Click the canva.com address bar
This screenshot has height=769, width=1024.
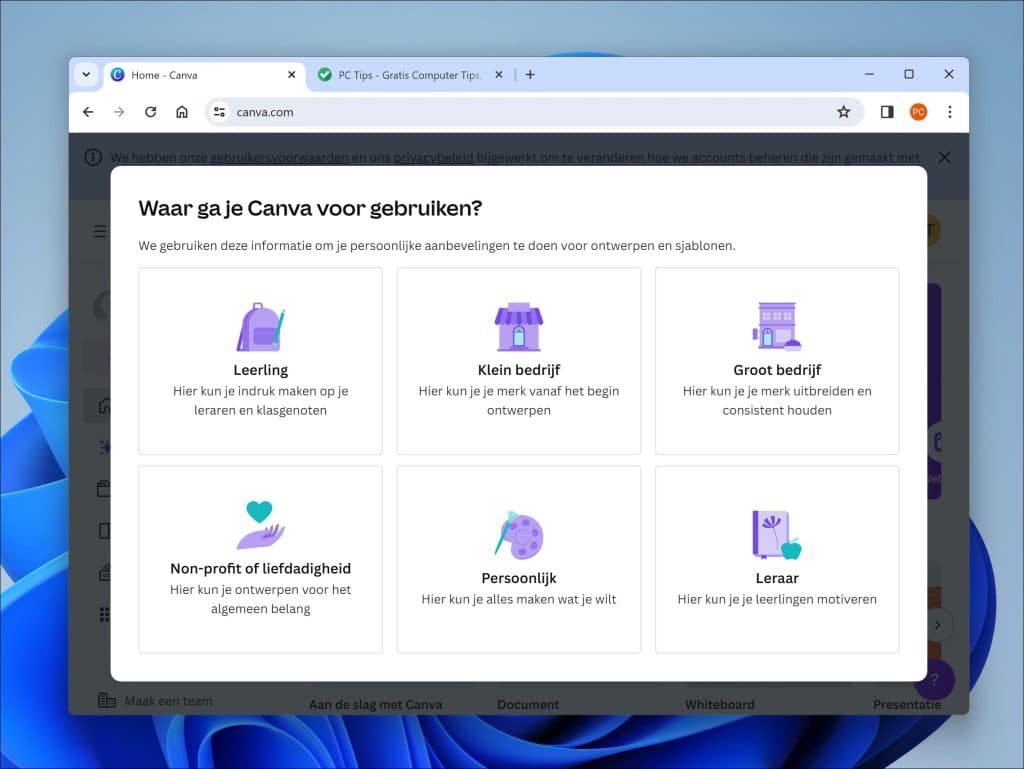click(x=533, y=112)
